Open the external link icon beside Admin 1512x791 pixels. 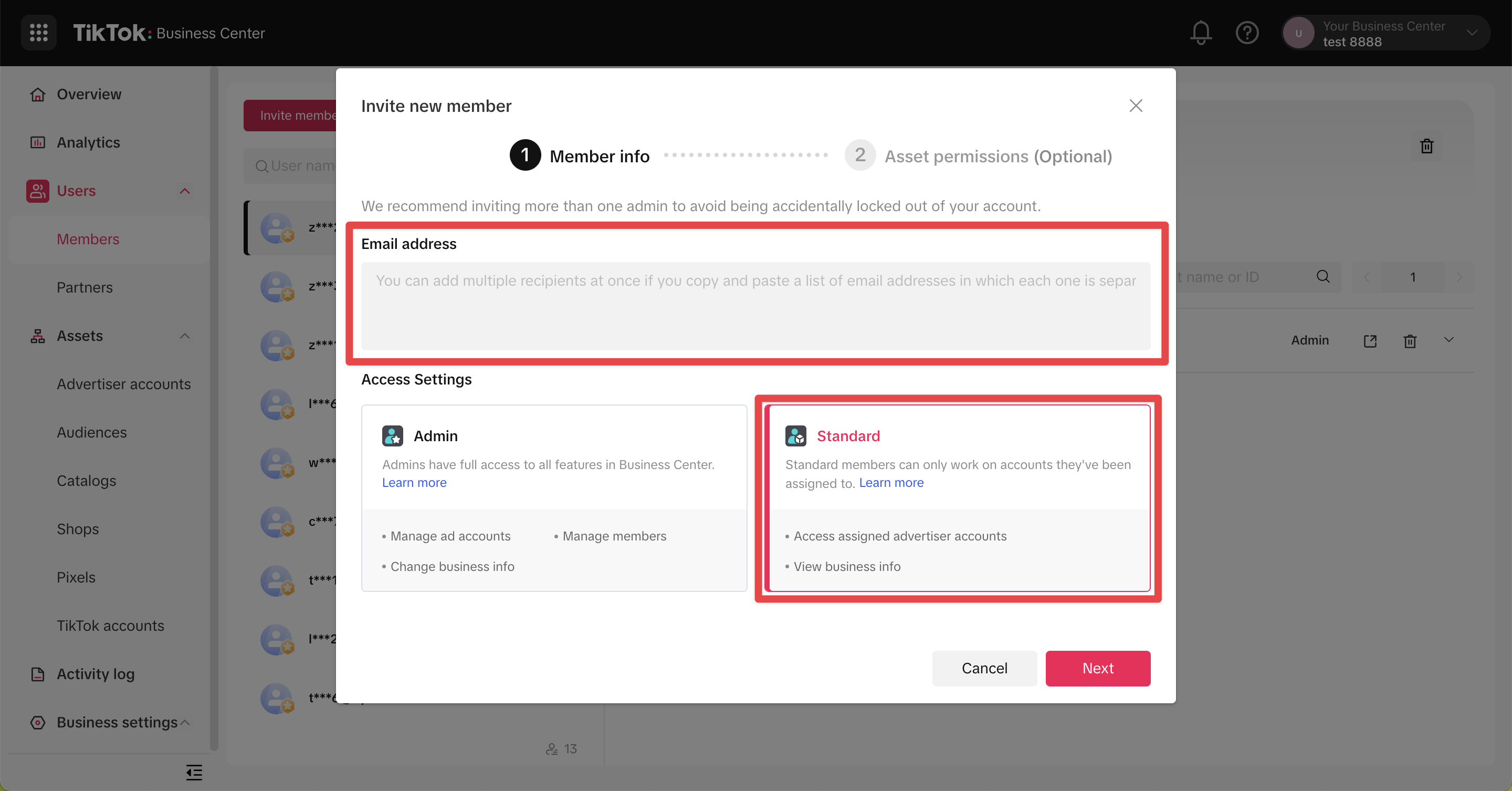(1370, 340)
